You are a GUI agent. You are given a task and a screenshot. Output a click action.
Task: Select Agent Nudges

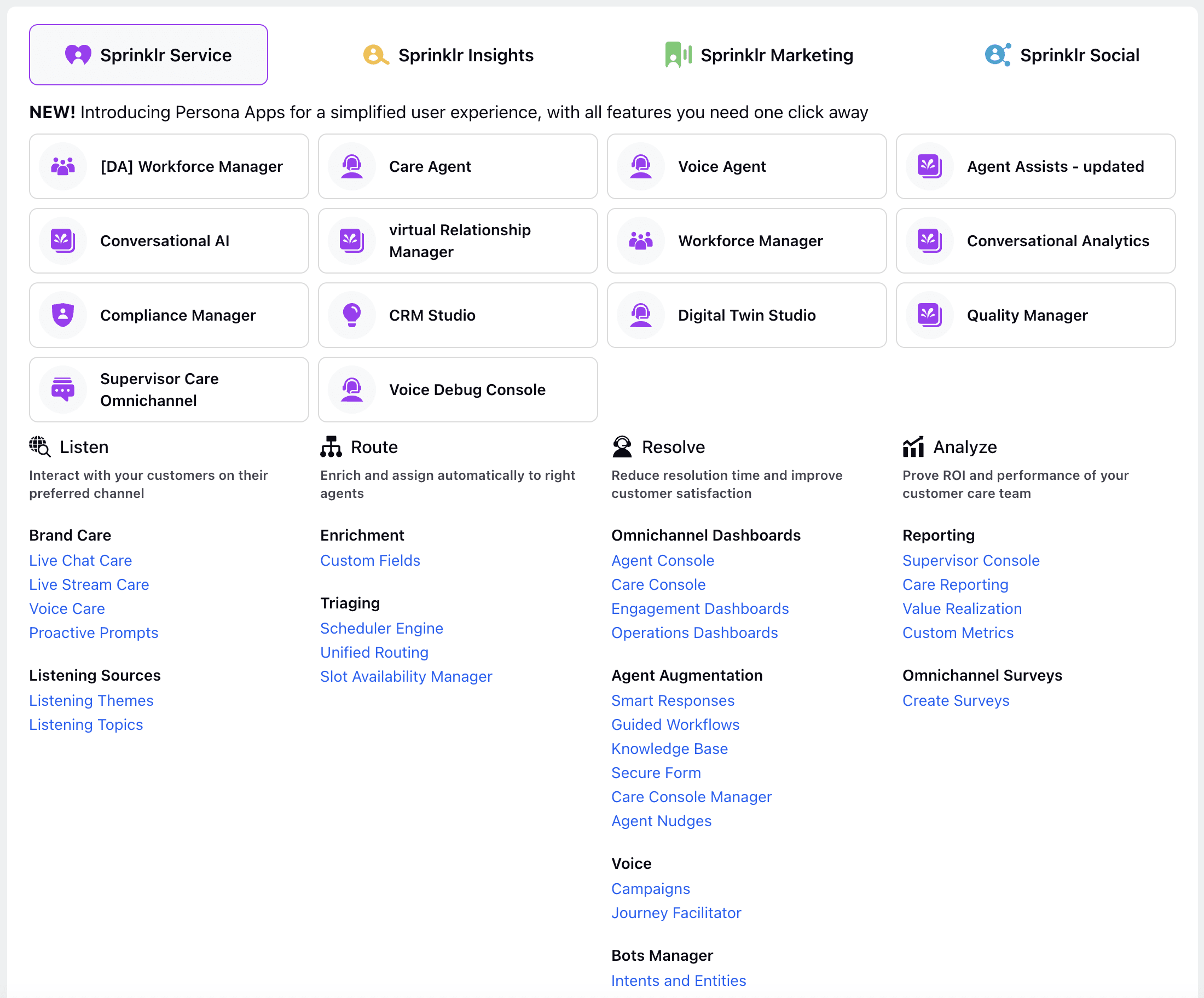pos(662,821)
